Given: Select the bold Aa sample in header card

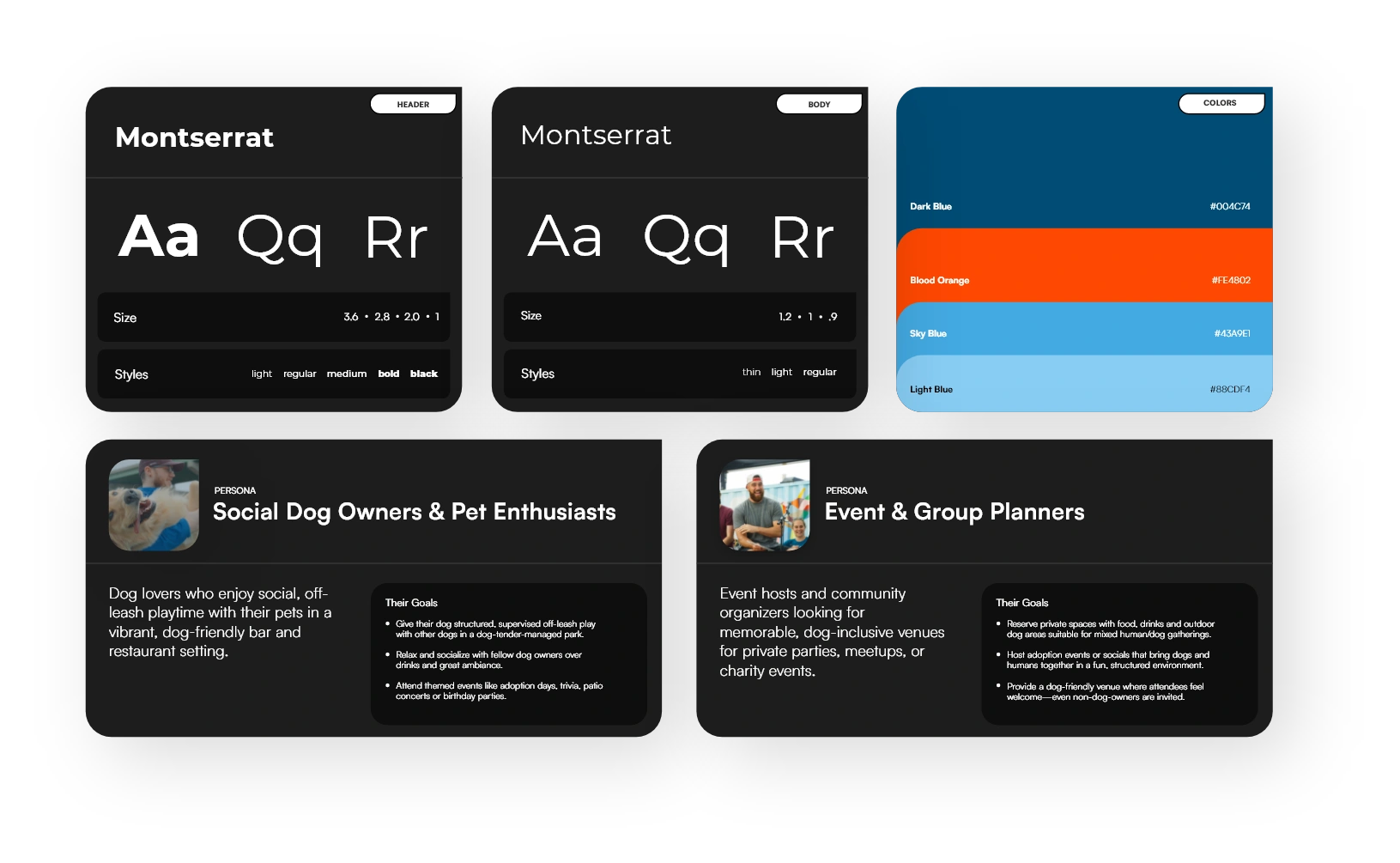Looking at the screenshot, I should (159, 237).
